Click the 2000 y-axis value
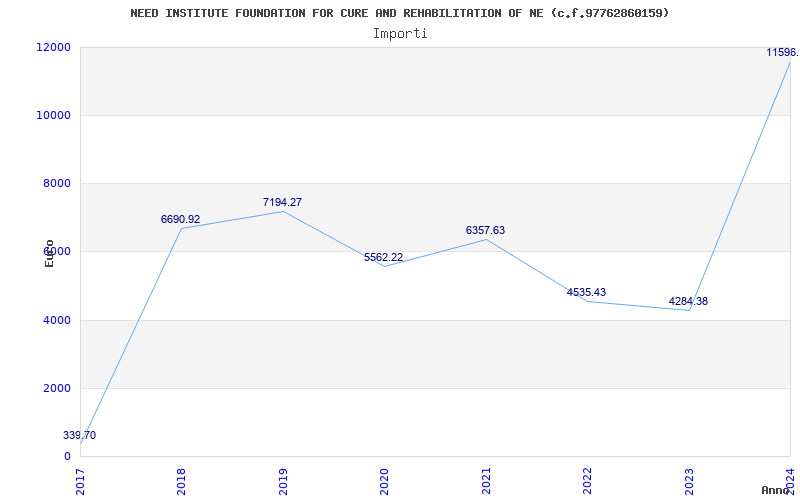Screen dimensions: 800x500 [56, 388]
